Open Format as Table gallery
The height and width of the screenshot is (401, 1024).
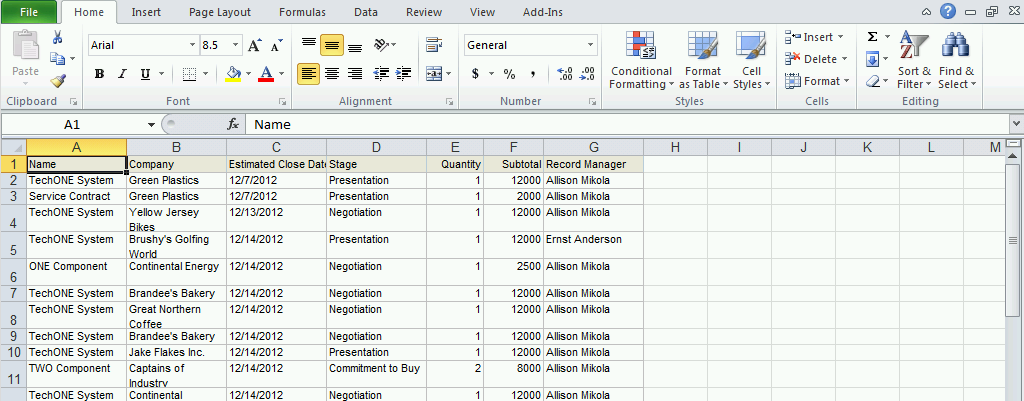pyautogui.click(x=703, y=61)
